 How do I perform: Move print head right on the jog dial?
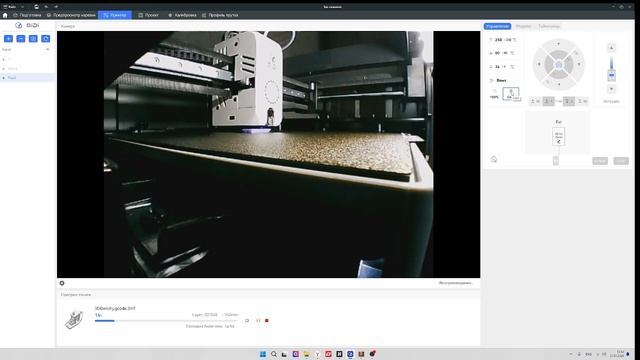click(x=579, y=64)
